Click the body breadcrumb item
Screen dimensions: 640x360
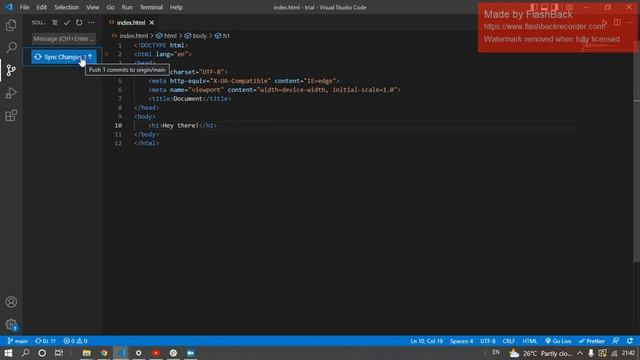click(196, 36)
